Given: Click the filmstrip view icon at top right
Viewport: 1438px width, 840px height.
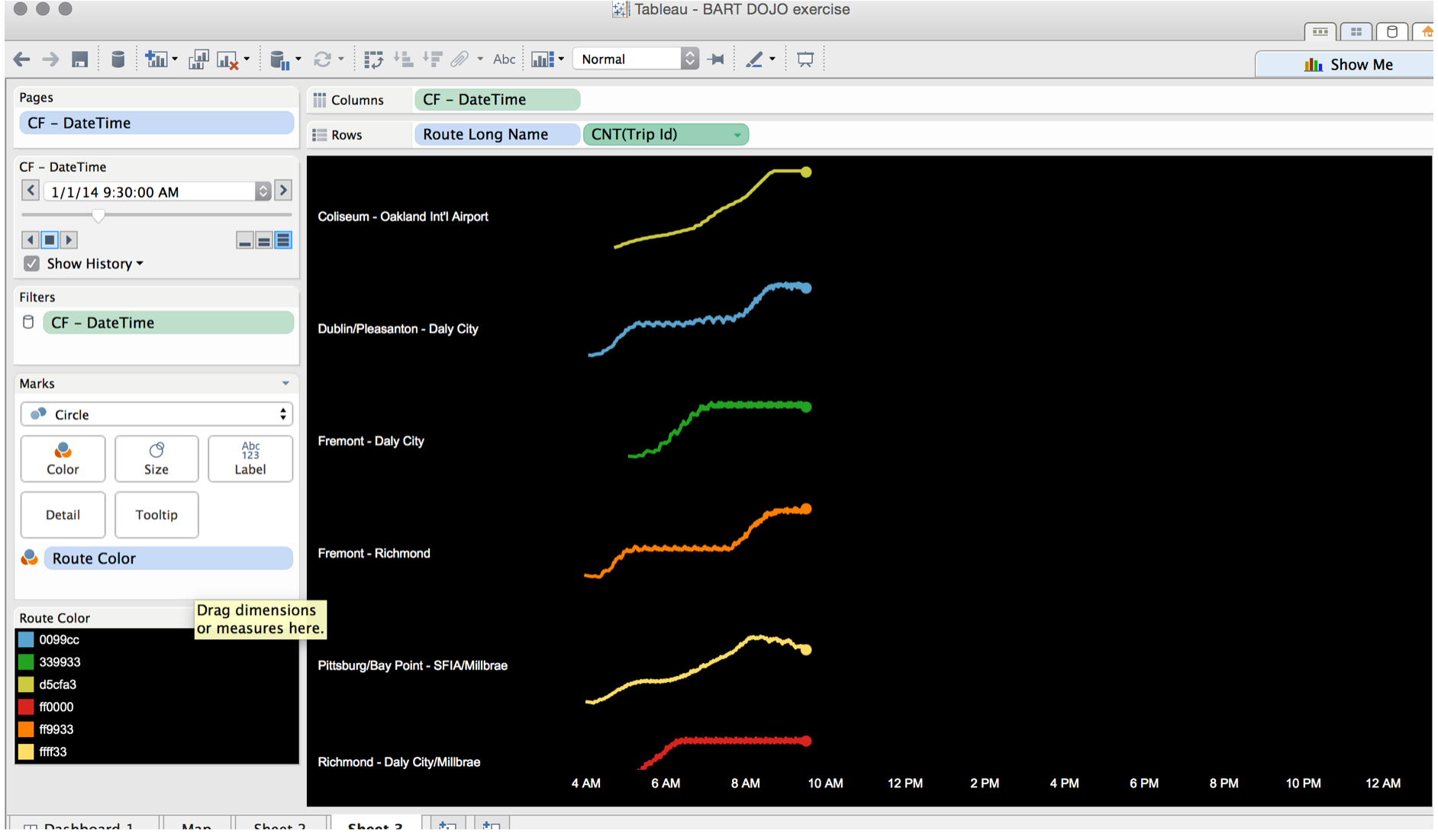Looking at the screenshot, I should pos(1320,31).
